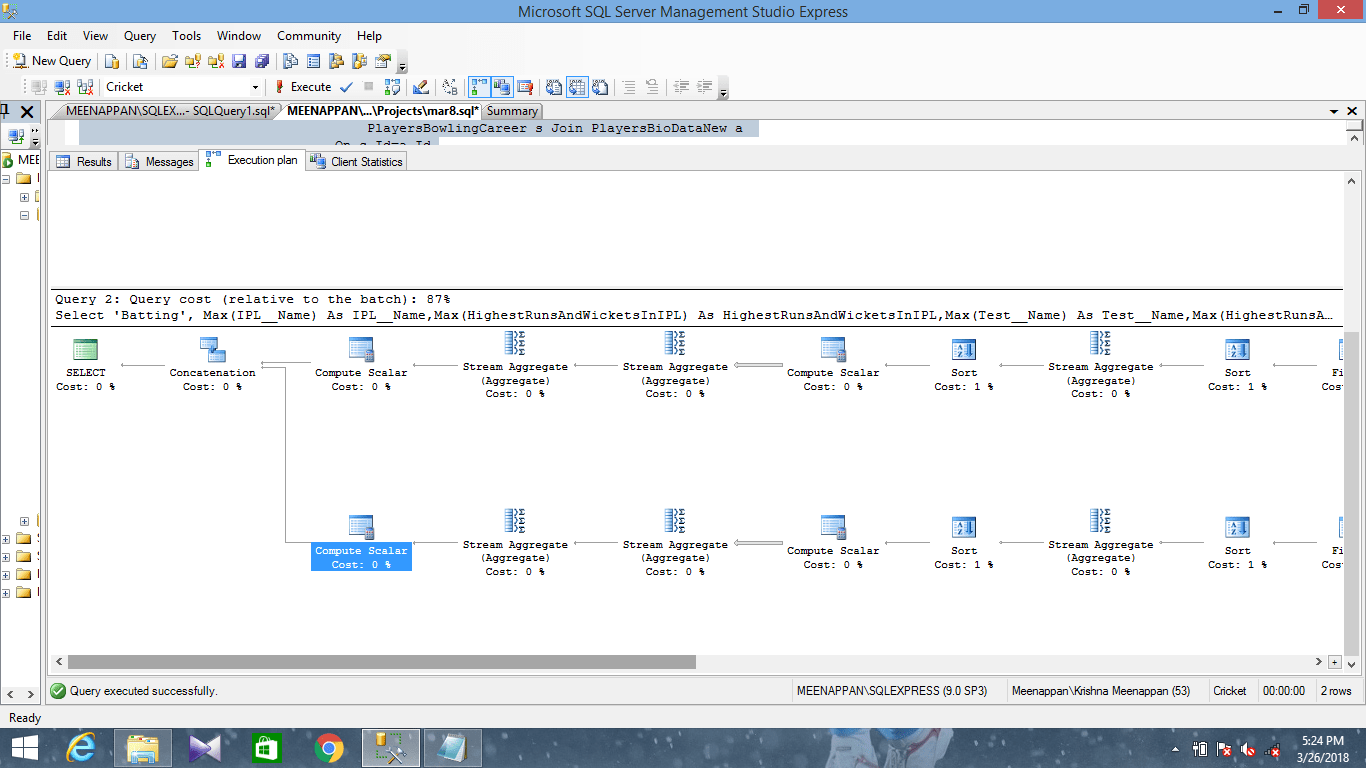Save the current query file
The height and width of the screenshot is (768, 1366).
point(239,61)
